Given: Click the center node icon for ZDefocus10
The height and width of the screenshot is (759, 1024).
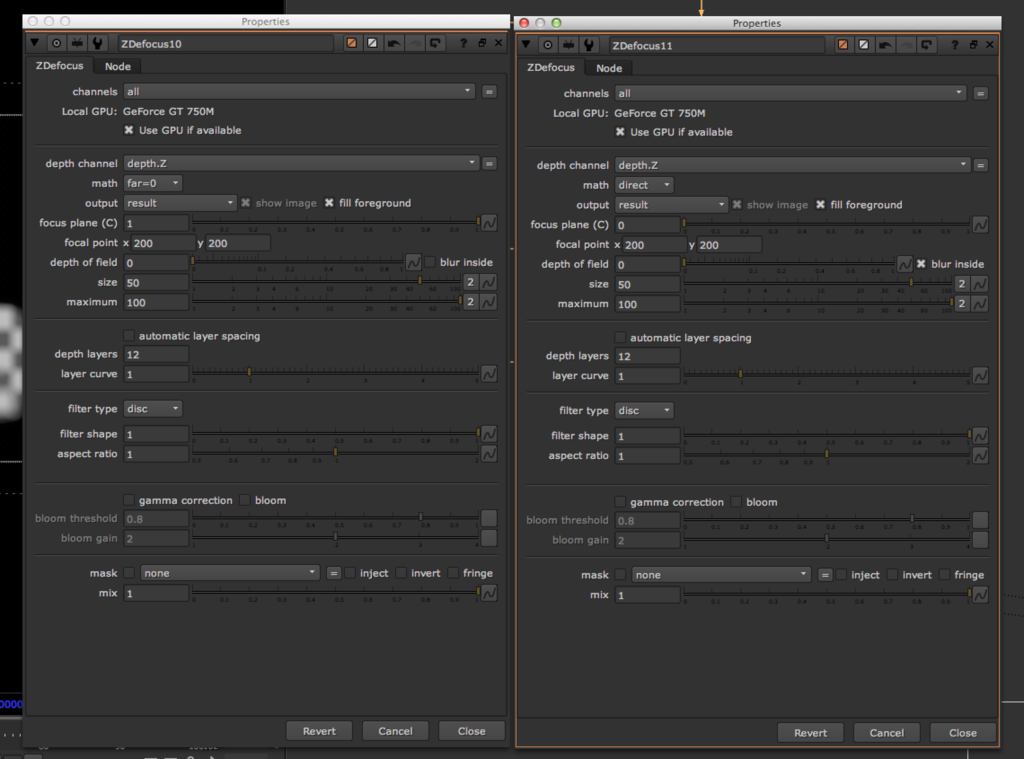Looking at the screenshot, I should (x=58, y=43).
